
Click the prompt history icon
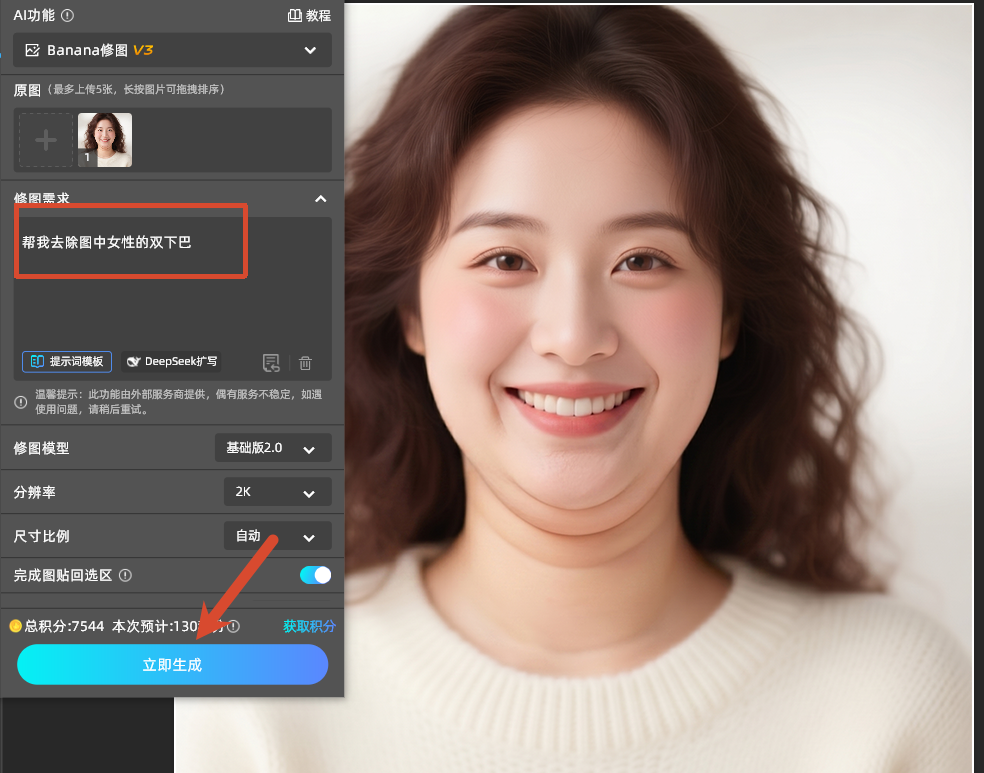(271, 363)
